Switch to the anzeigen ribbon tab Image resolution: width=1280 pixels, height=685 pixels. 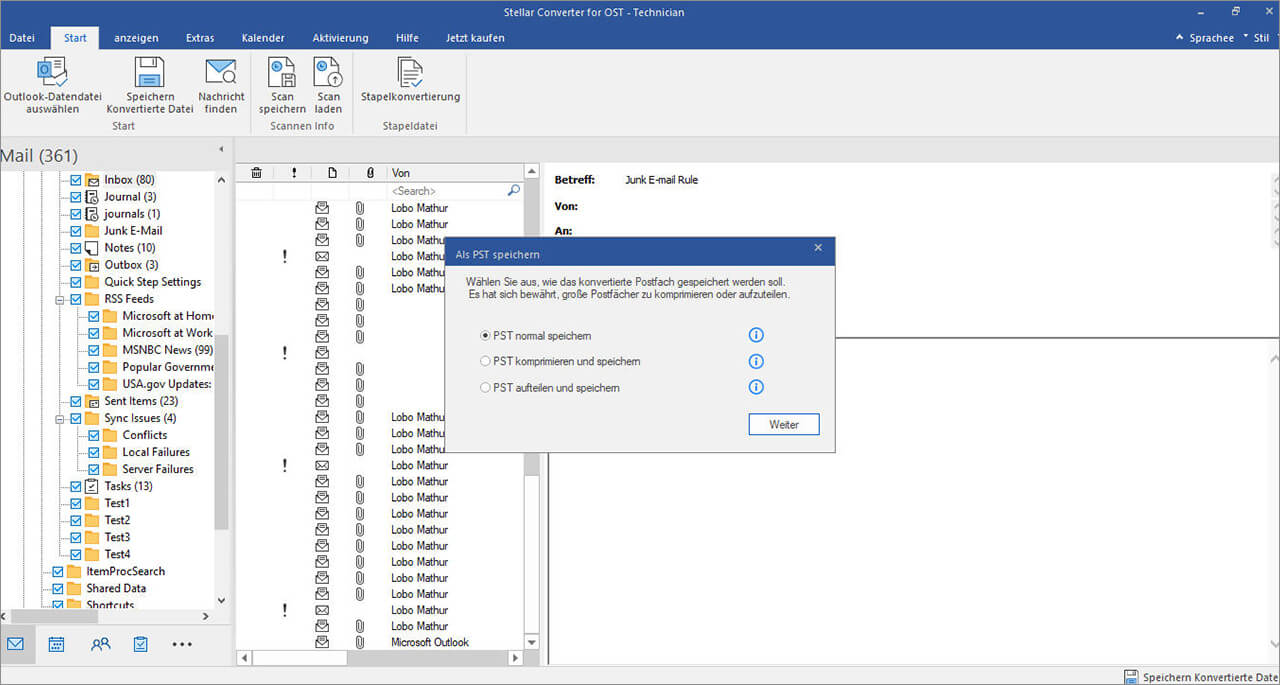(136, 38)
